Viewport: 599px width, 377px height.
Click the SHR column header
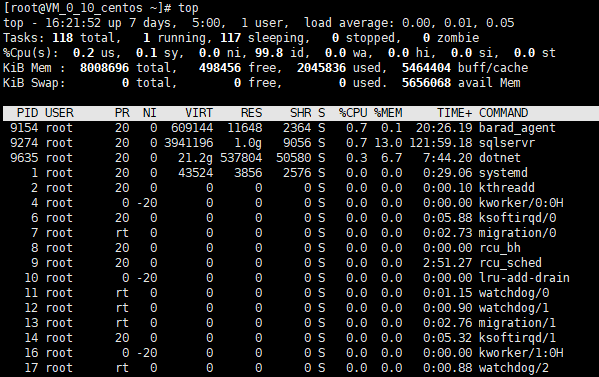click(301, 113)
